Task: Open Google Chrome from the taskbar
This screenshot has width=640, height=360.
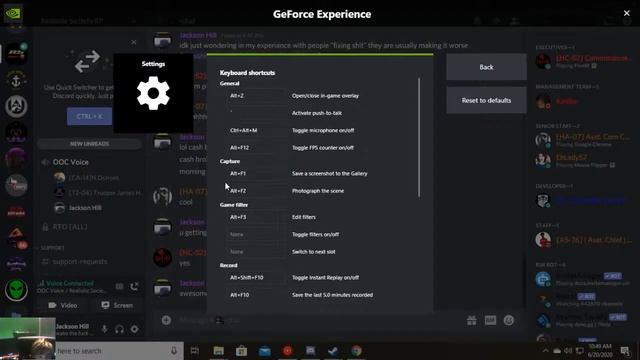Action: [x=356, y=351]
